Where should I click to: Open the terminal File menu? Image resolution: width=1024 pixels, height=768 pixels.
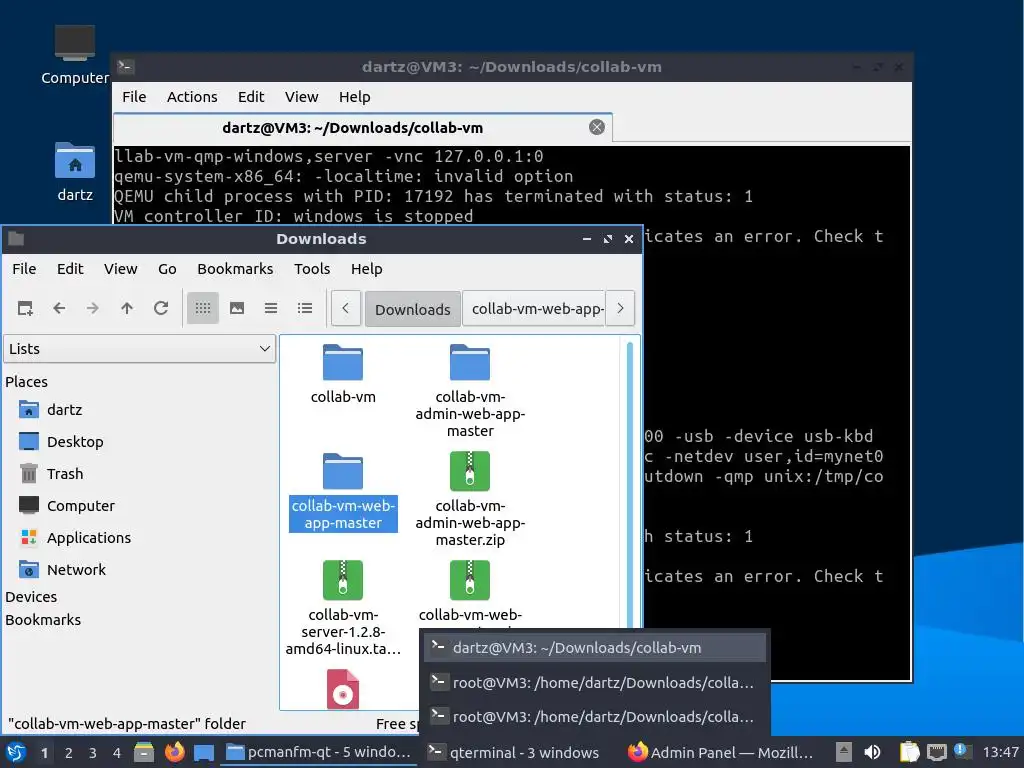point(134,97)
